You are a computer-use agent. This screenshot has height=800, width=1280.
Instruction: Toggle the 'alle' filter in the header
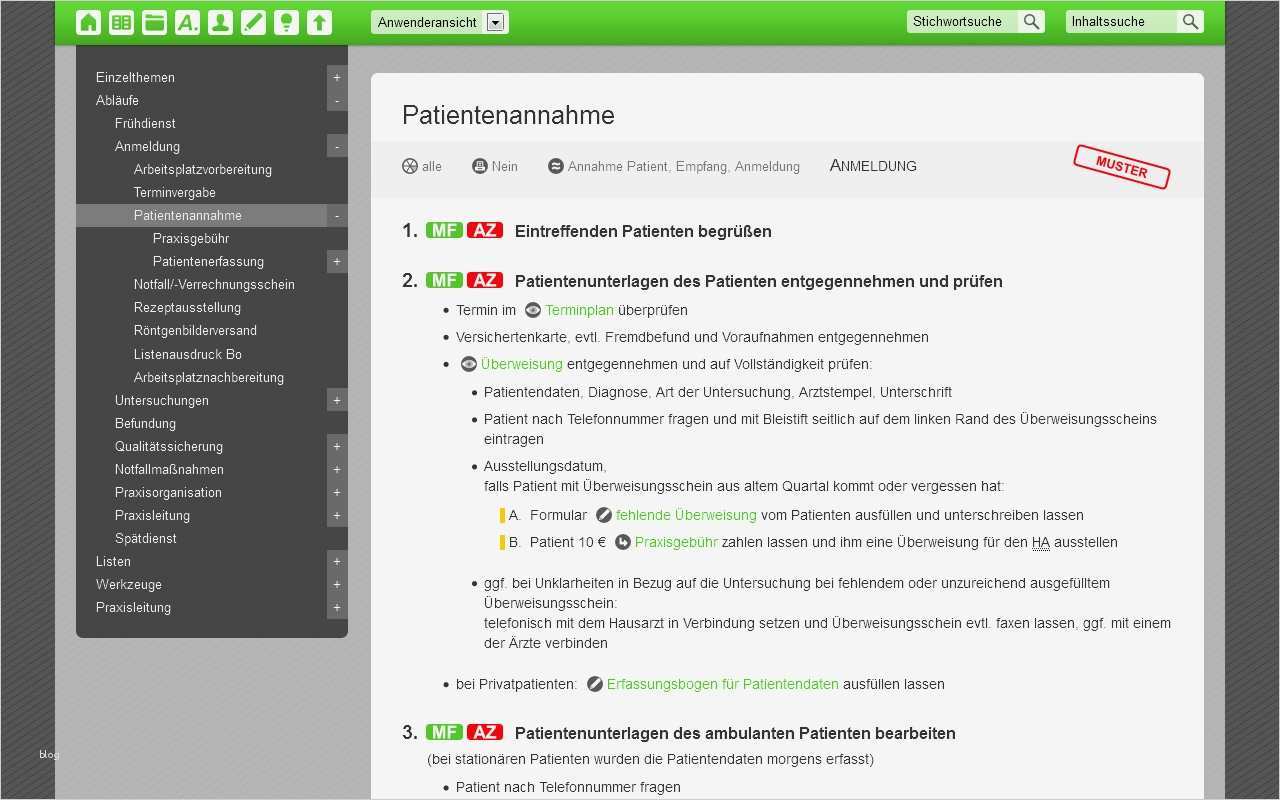(422, 166)
